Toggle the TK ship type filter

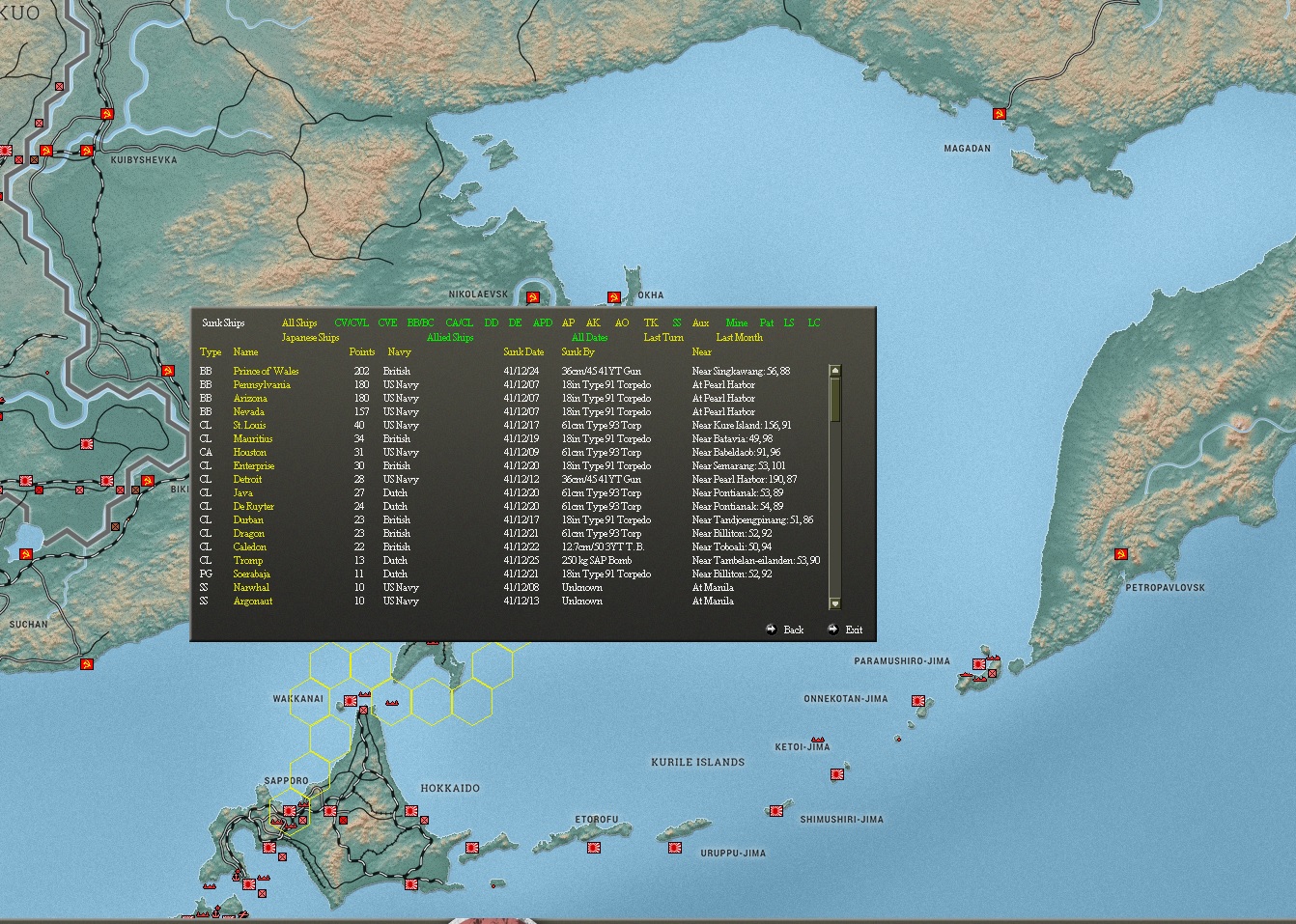(x=651, y=322)
